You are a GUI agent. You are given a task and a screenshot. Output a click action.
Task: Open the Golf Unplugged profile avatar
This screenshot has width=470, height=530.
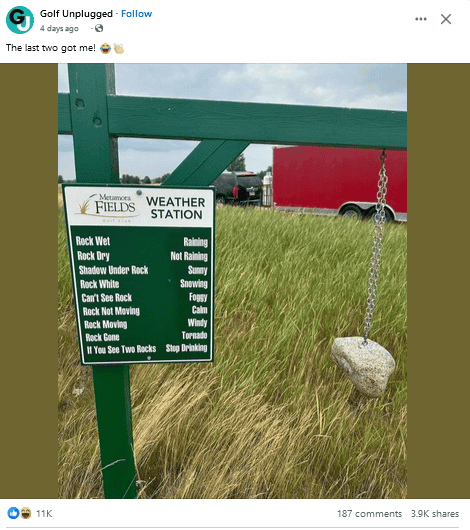tap(20, 20)
